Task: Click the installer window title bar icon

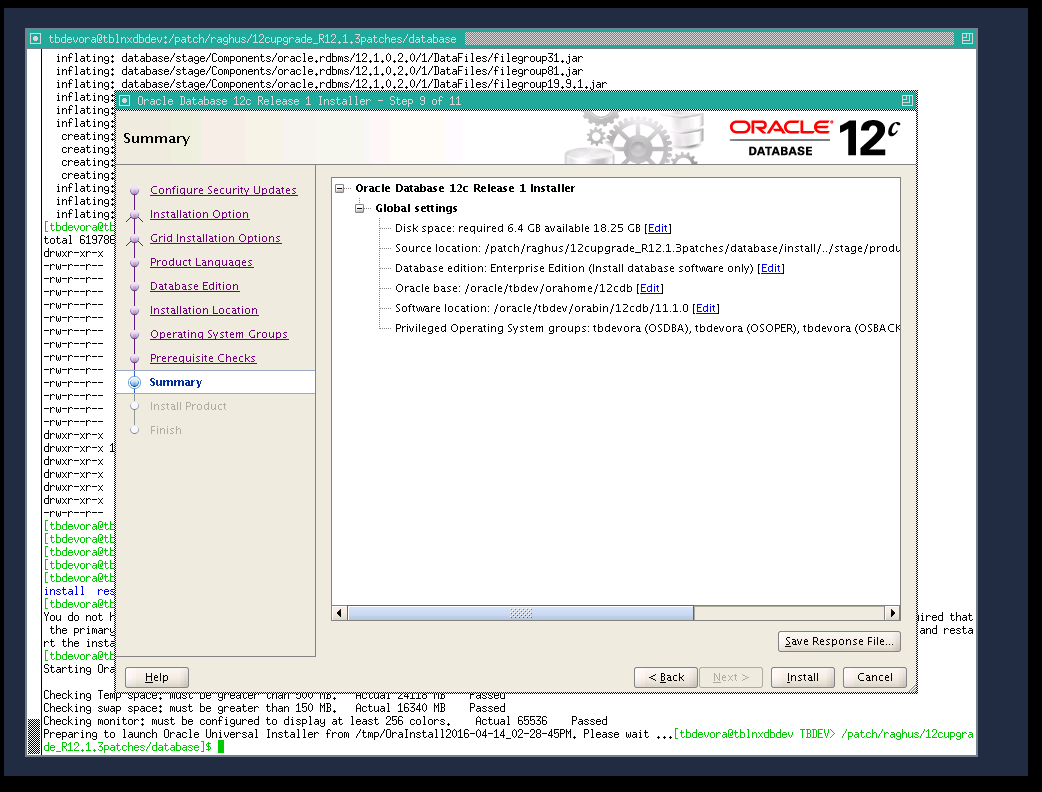Action: click(x=123, y=100)
